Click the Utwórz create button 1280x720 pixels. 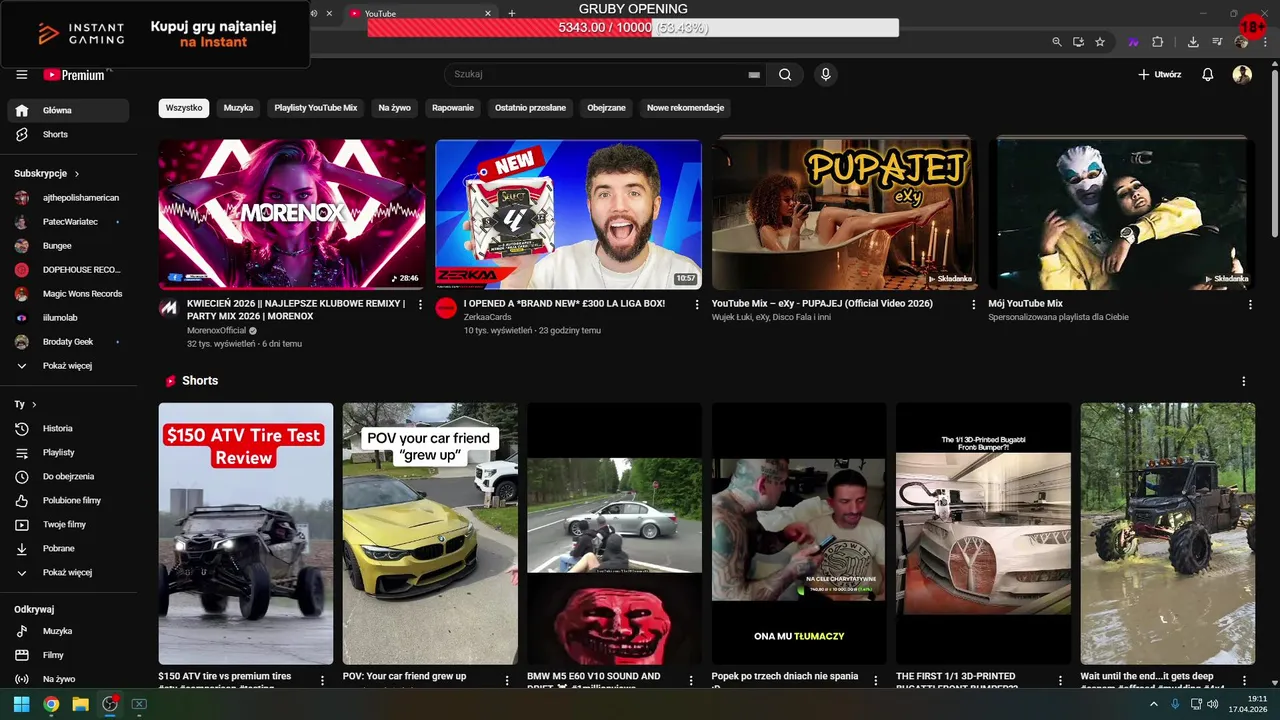[x=1160, y=75]
